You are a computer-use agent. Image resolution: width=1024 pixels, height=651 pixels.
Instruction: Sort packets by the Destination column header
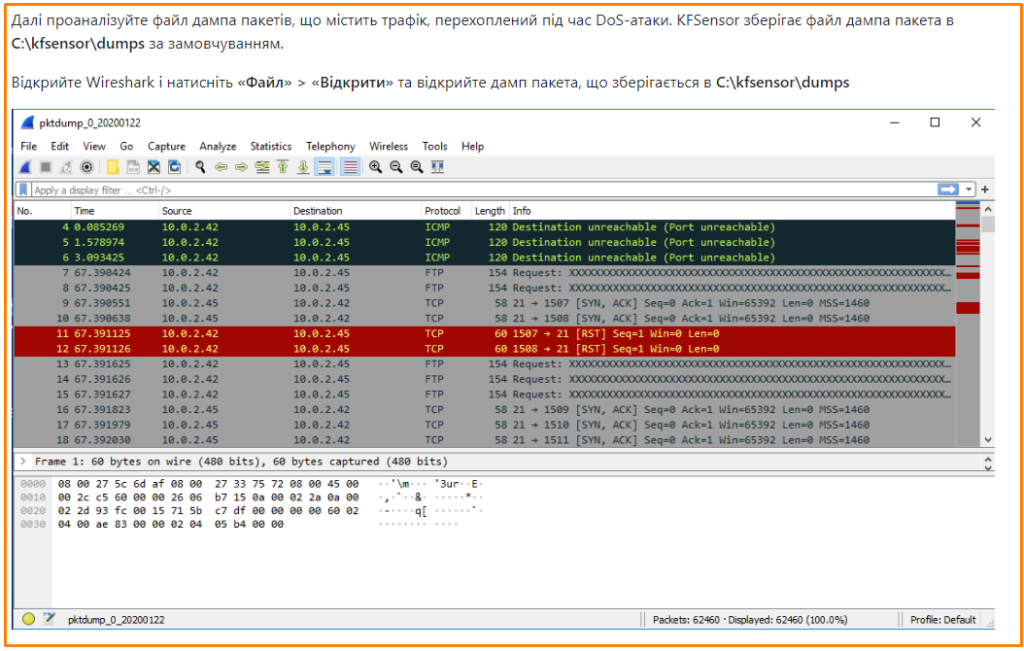click(x=355, y=211)
